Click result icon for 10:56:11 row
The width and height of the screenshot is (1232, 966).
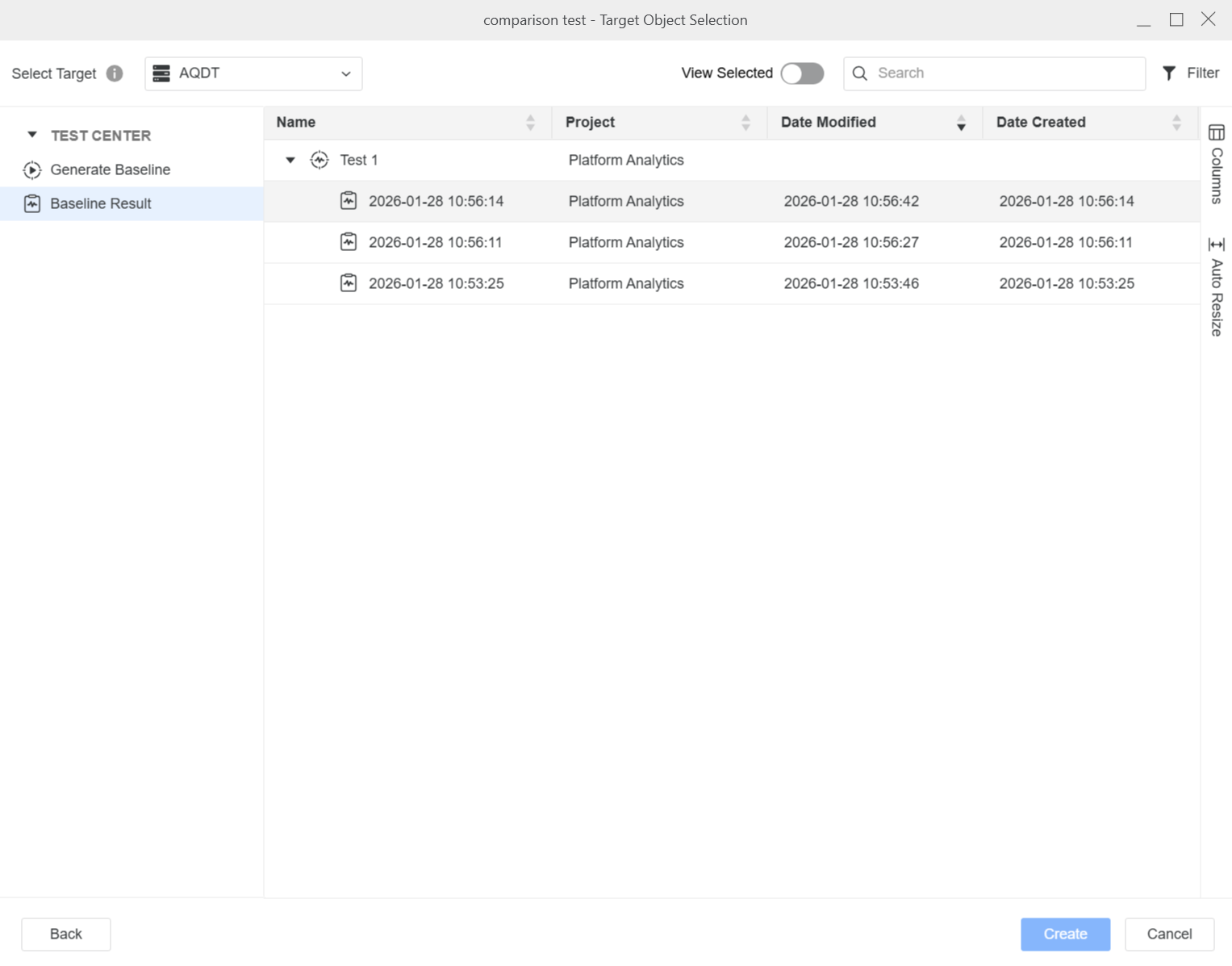(349, 242)
